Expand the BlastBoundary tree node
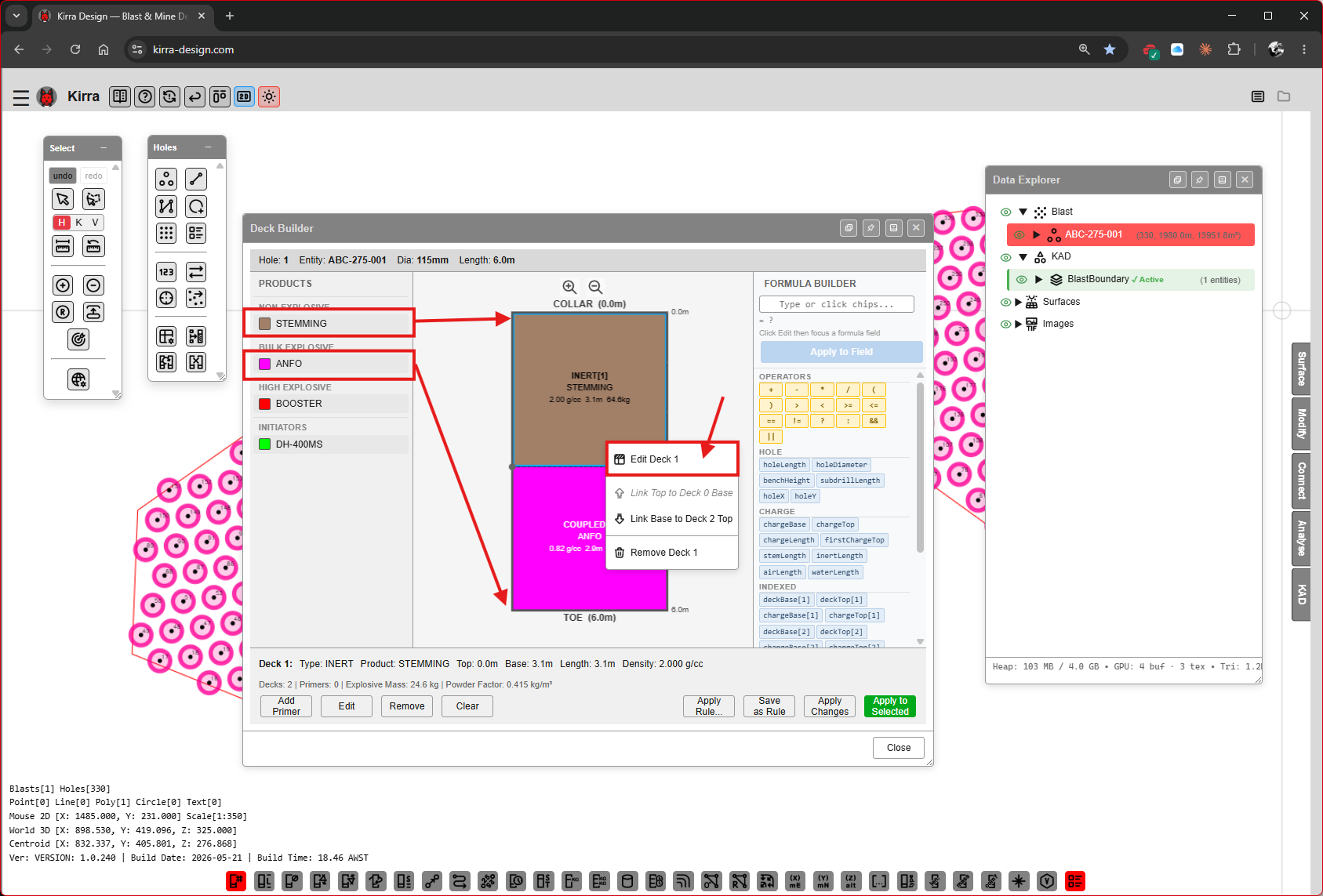The image size is (1323, 896). tap(1039, 279)
